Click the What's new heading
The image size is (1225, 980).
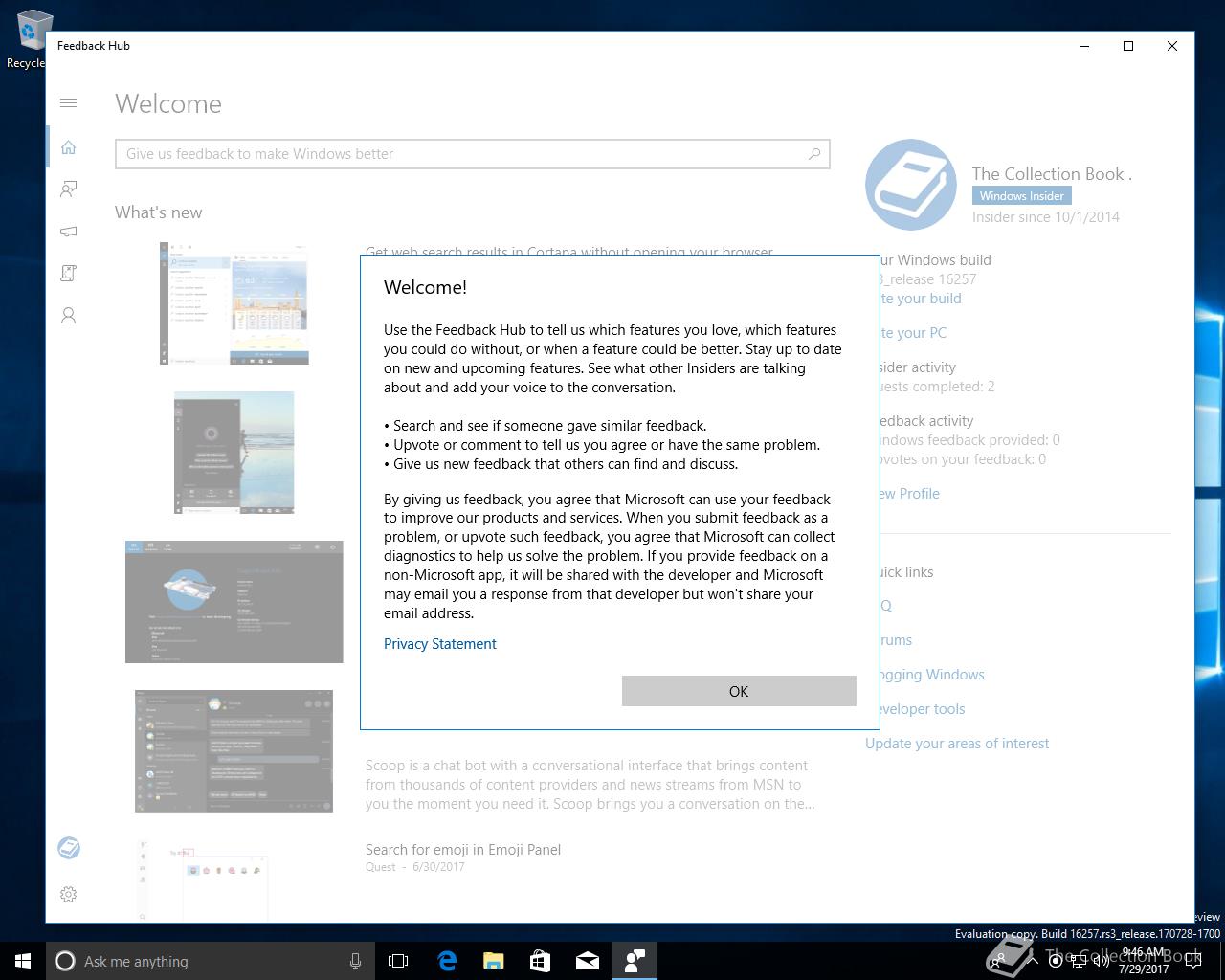pyautogui.click(x=159, y=212)
